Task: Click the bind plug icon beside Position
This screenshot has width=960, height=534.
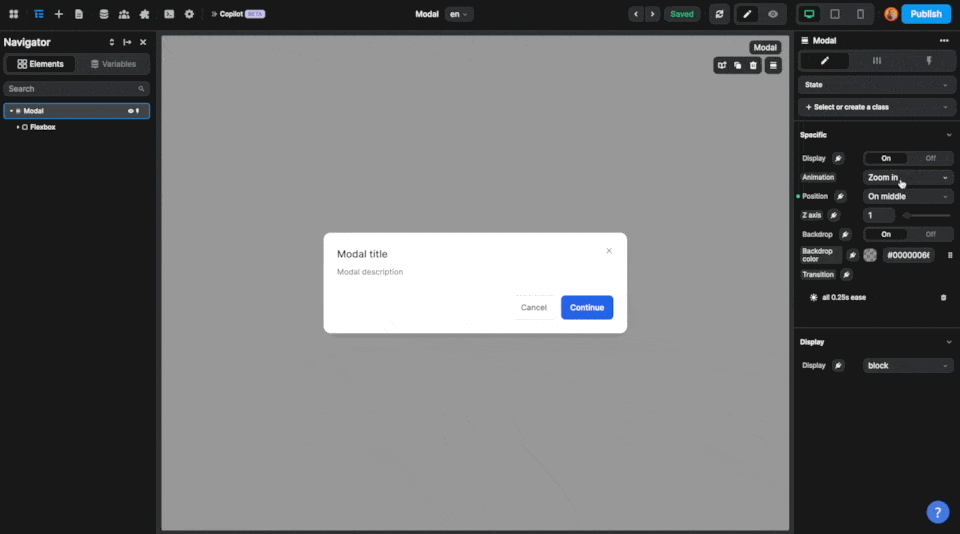Action: 841,197
